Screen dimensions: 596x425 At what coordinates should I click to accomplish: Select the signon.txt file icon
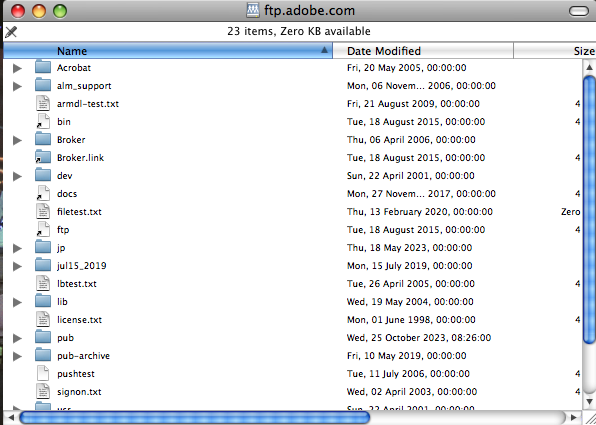[x=43, y=391]
